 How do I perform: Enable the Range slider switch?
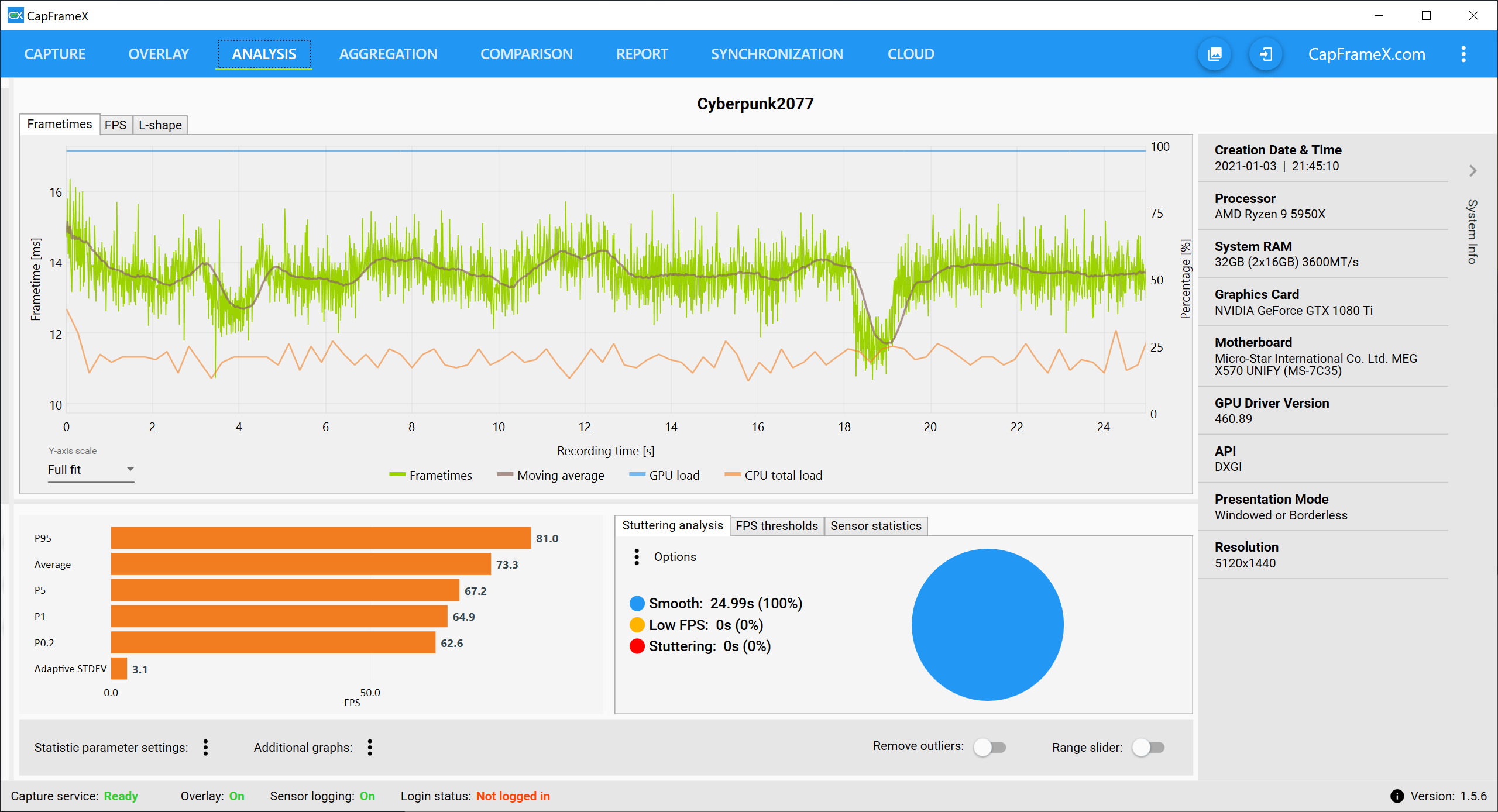(x=1148, y=747)
